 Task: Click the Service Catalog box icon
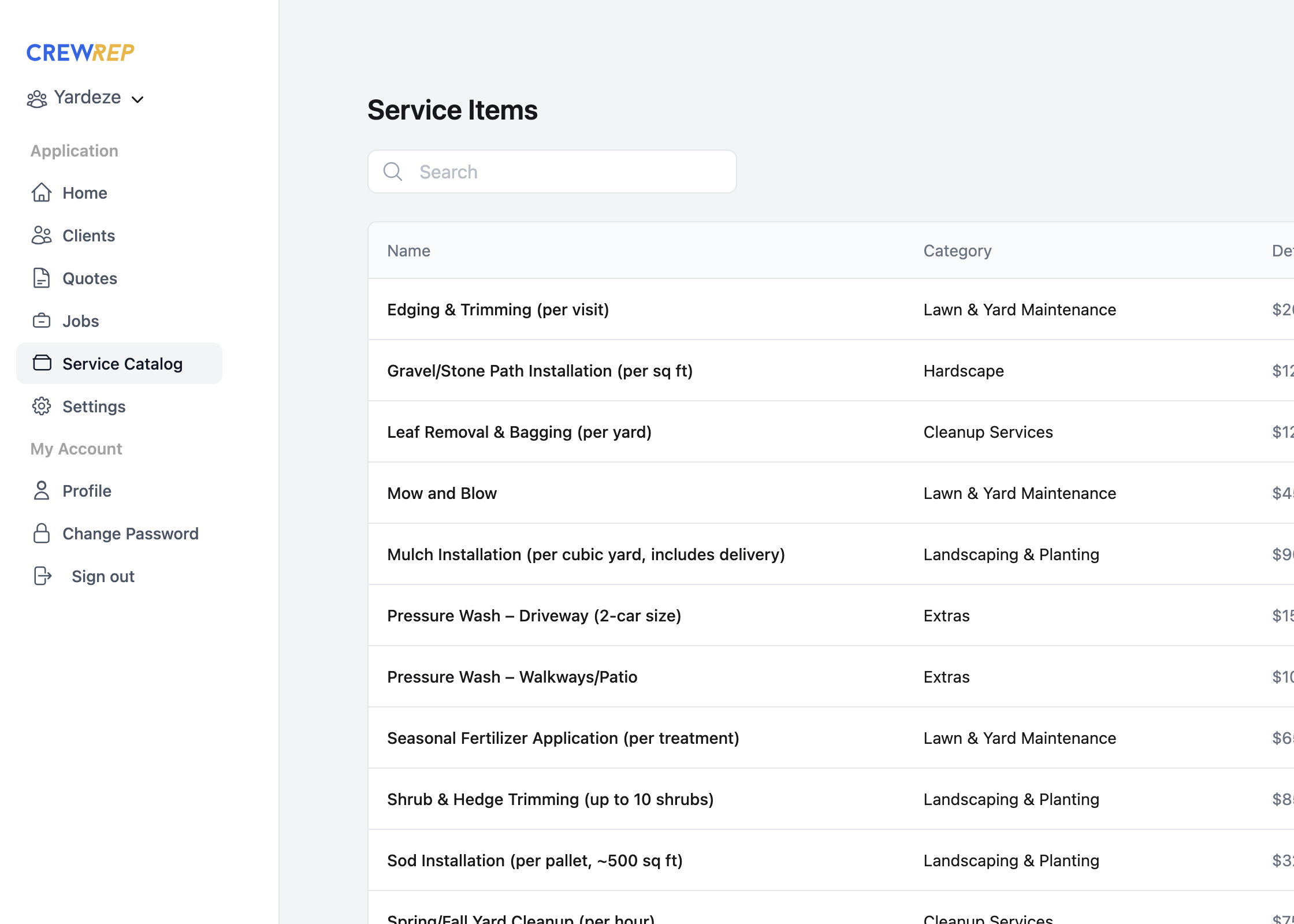click(x=42, y=363)
